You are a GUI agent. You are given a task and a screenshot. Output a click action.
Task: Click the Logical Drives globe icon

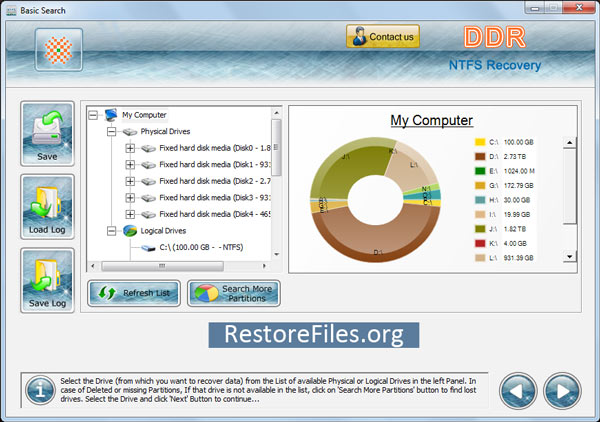tap(130, 231)
